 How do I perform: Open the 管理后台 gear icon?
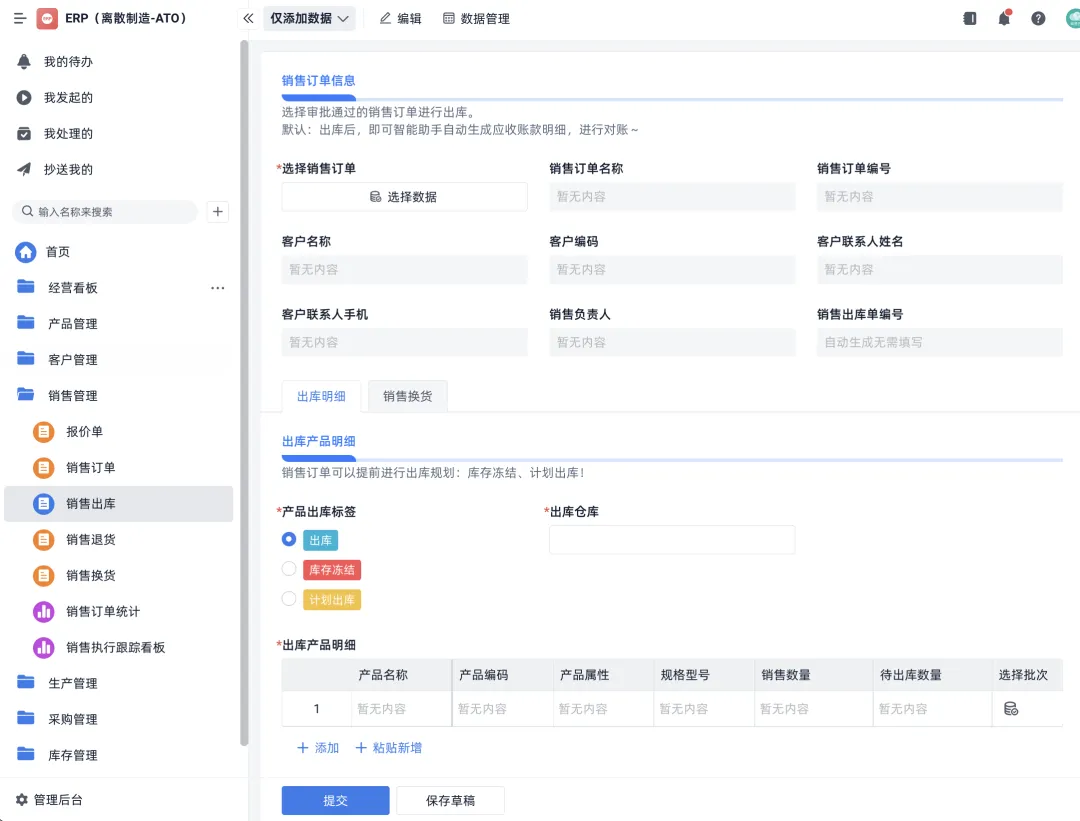pos(22,800)
